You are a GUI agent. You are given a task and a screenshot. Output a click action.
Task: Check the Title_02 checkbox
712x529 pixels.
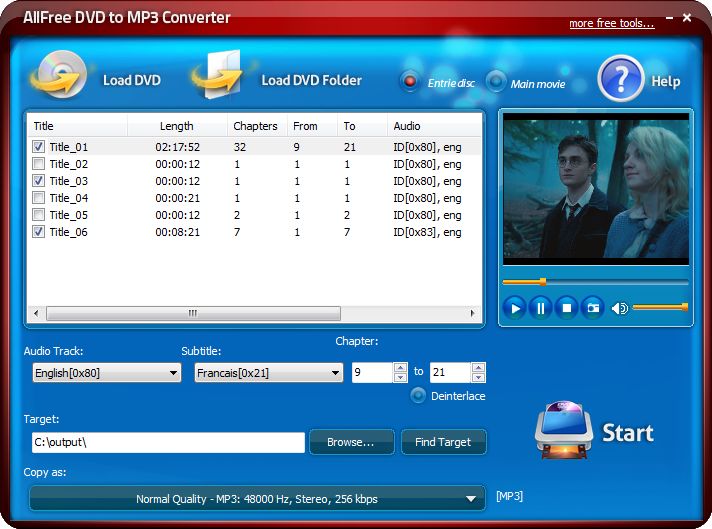pyautogui.click(x=39, y=163)
